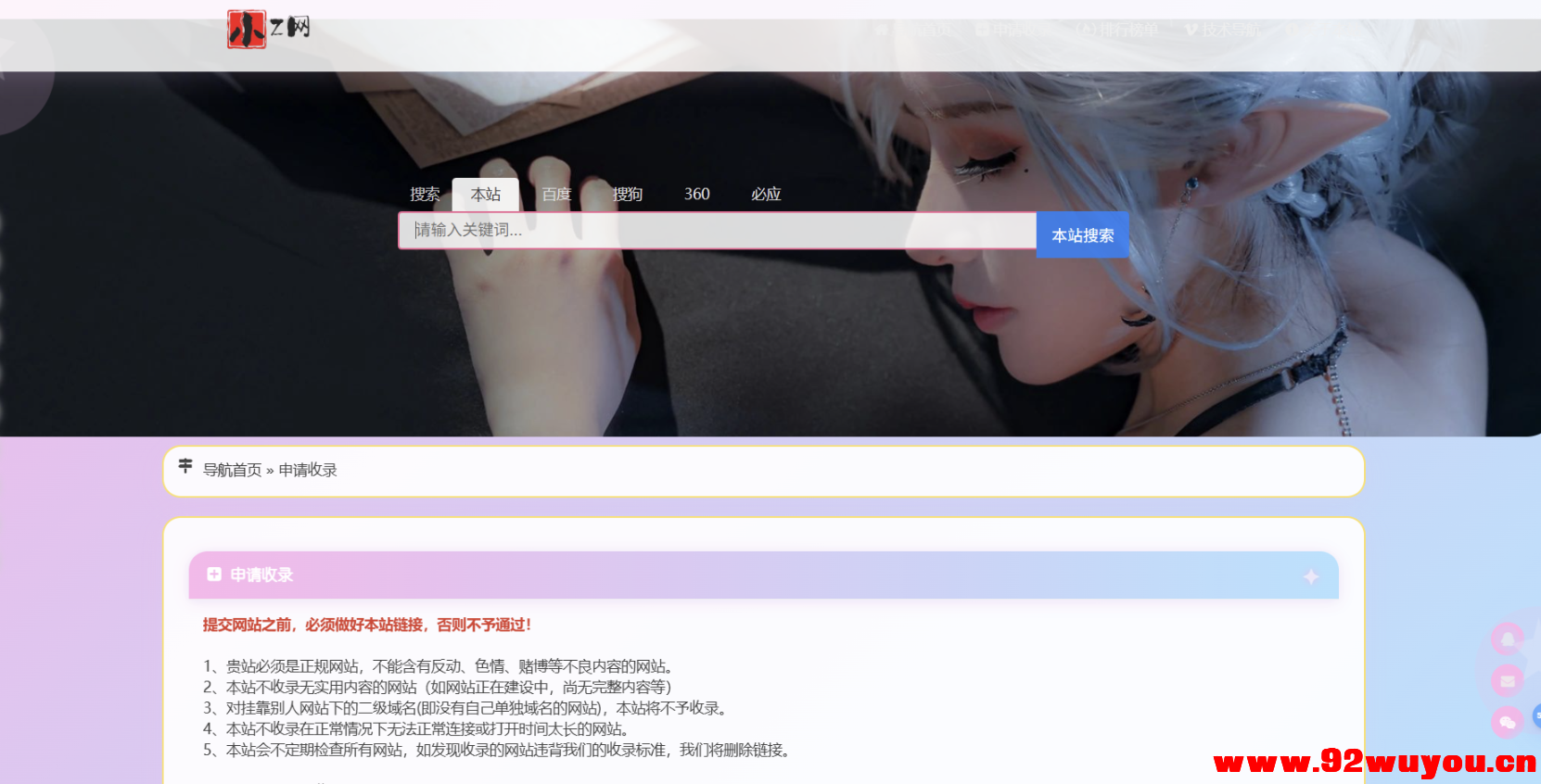Click the pink email envelope icon
The height and width of the screenshot is (784, 1541).
pos(1508,681)
